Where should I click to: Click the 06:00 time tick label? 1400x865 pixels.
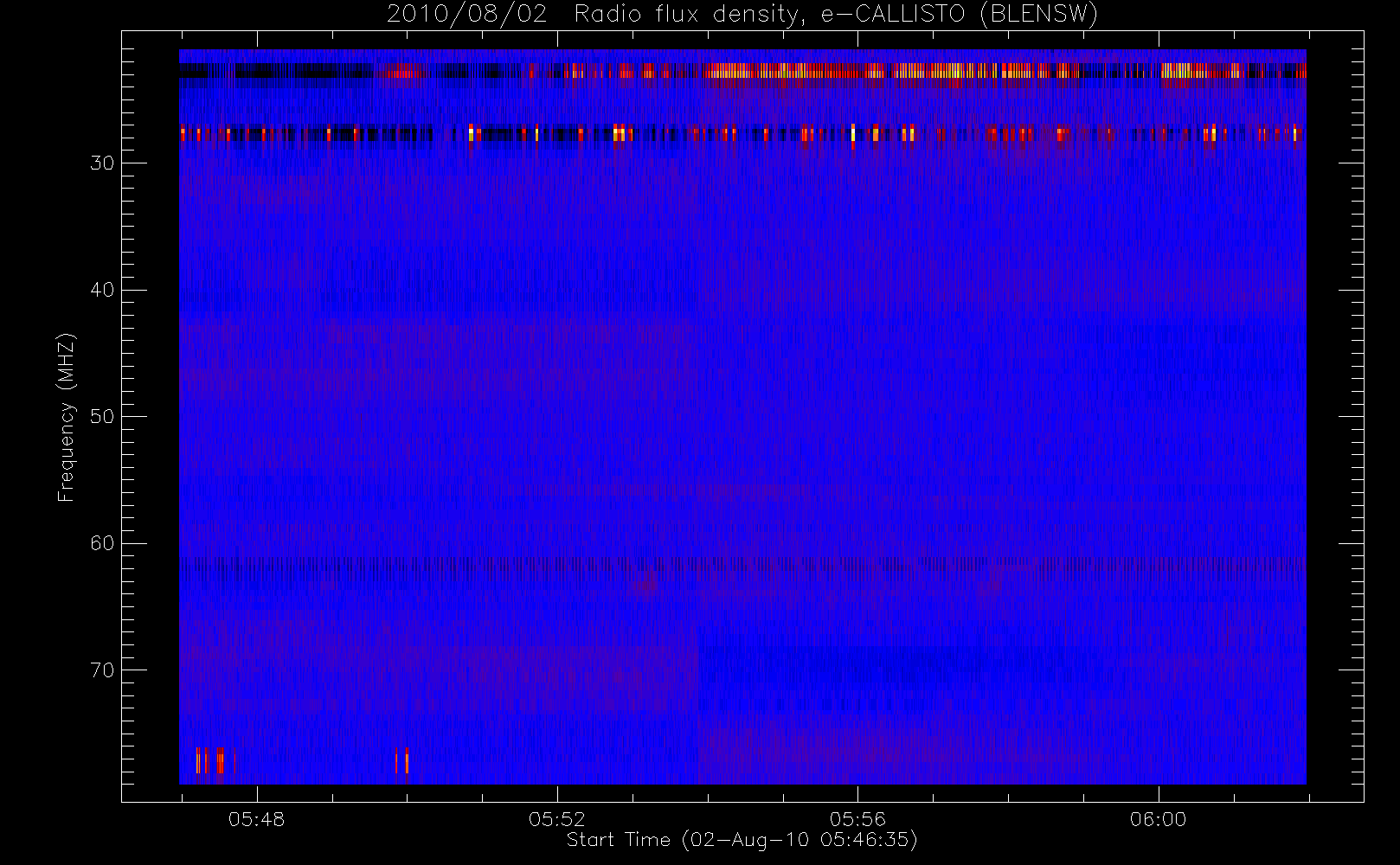tap(1158, 819)
